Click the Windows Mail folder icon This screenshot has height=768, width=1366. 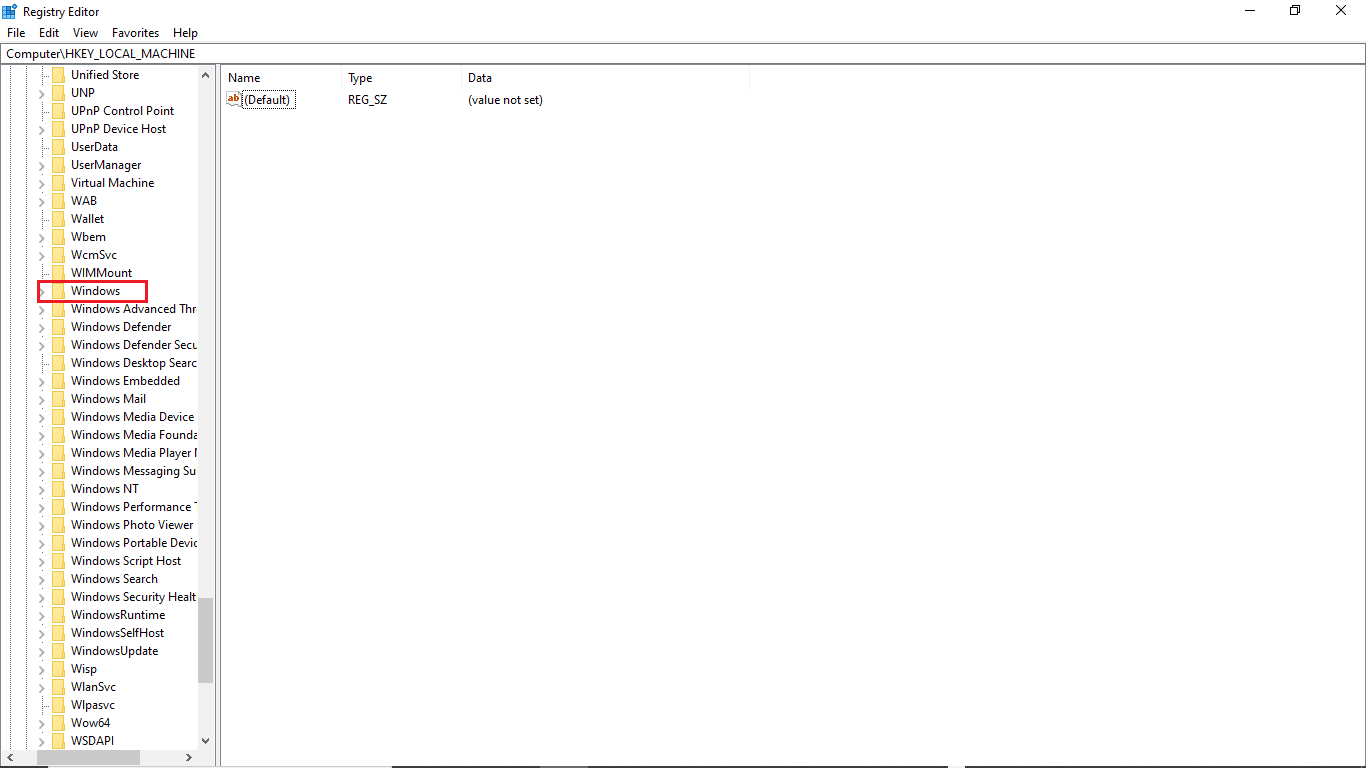tap(58, 399)
